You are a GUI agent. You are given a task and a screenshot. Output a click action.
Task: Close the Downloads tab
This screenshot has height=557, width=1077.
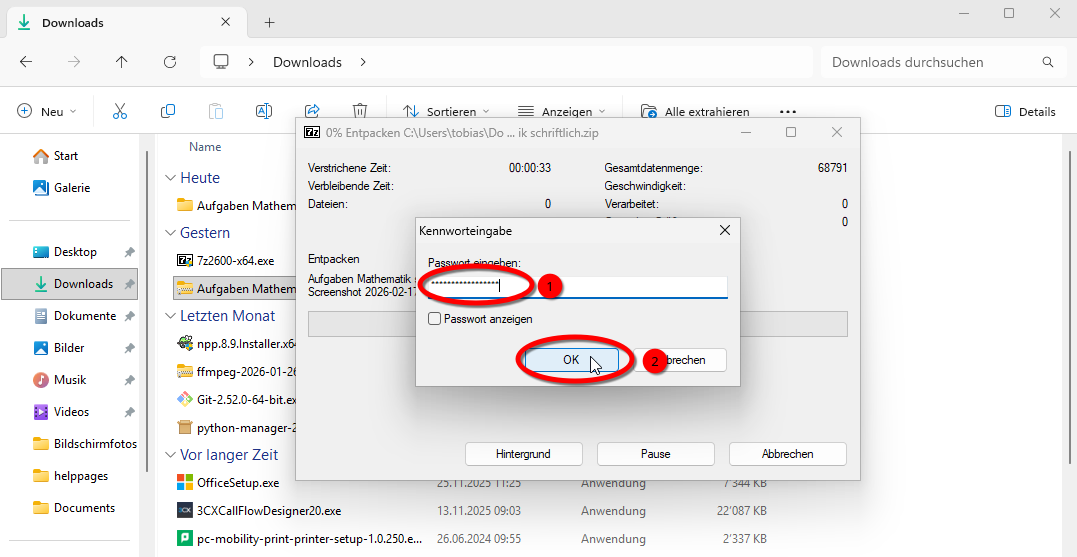pyautogui.click(x=225, y=22)
